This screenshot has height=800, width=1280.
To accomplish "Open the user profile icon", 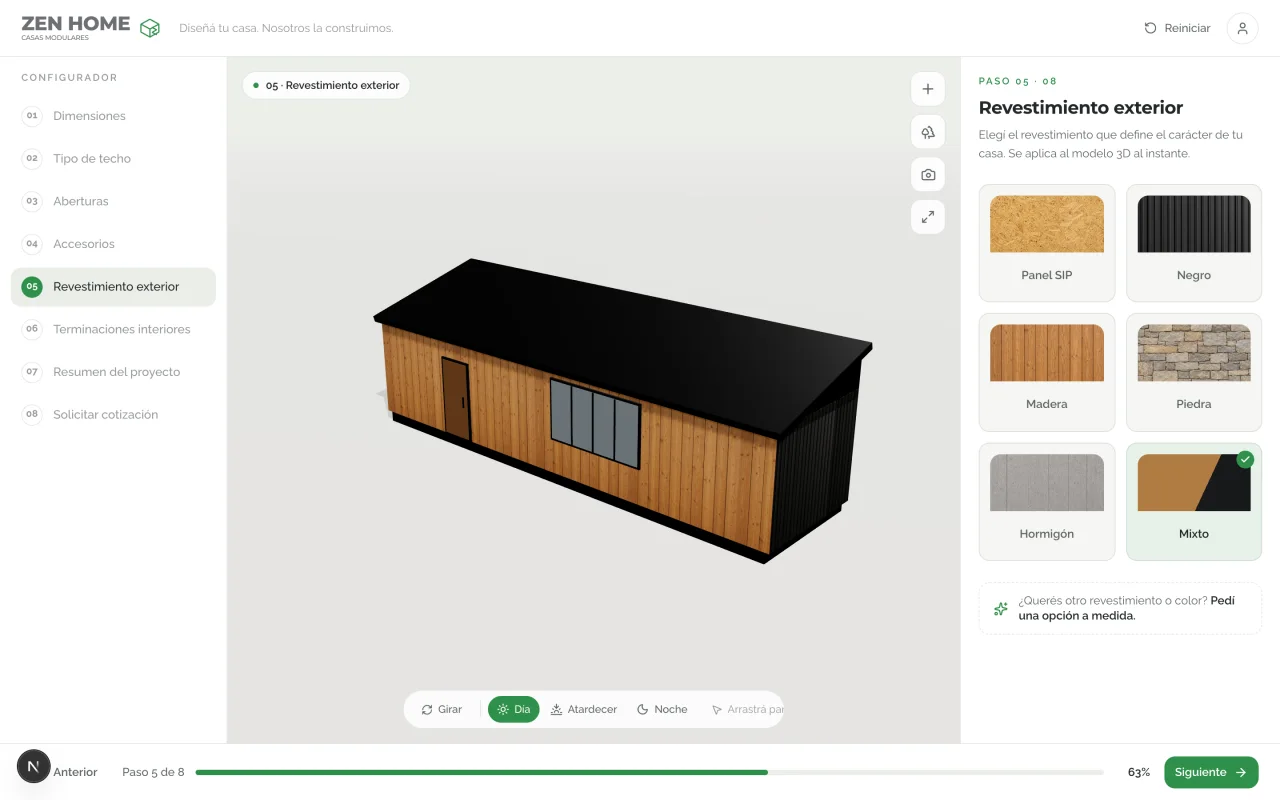I will click(x=1242, y=28).
